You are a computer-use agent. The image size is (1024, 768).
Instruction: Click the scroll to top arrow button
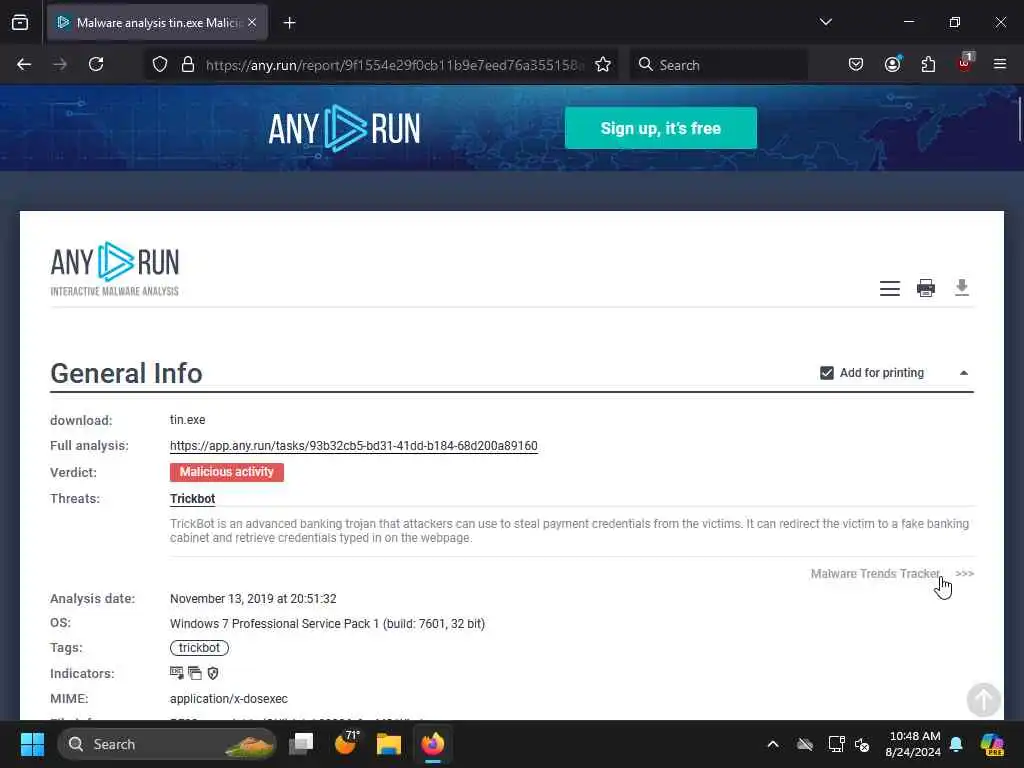click(983, 699)
